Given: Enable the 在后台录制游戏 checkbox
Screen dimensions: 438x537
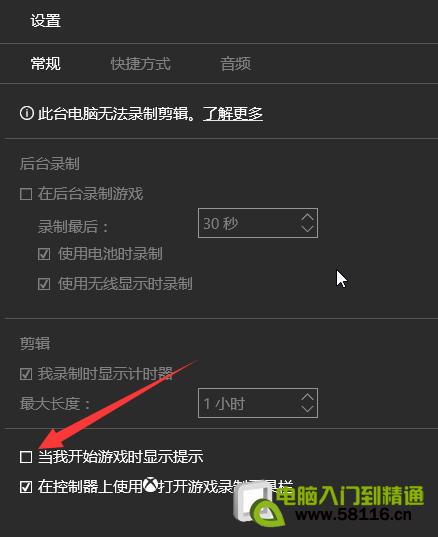Looking at the screenshot, I should pos(26,194).
